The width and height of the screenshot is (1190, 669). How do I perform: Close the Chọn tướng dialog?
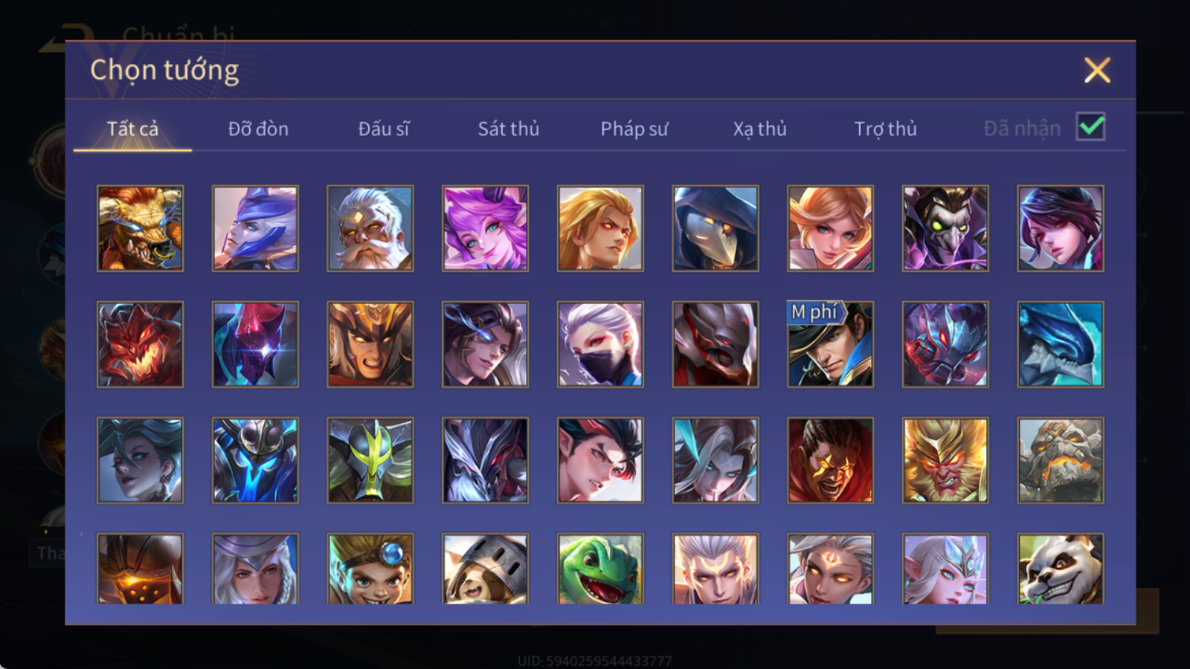tap(1097, 71)
